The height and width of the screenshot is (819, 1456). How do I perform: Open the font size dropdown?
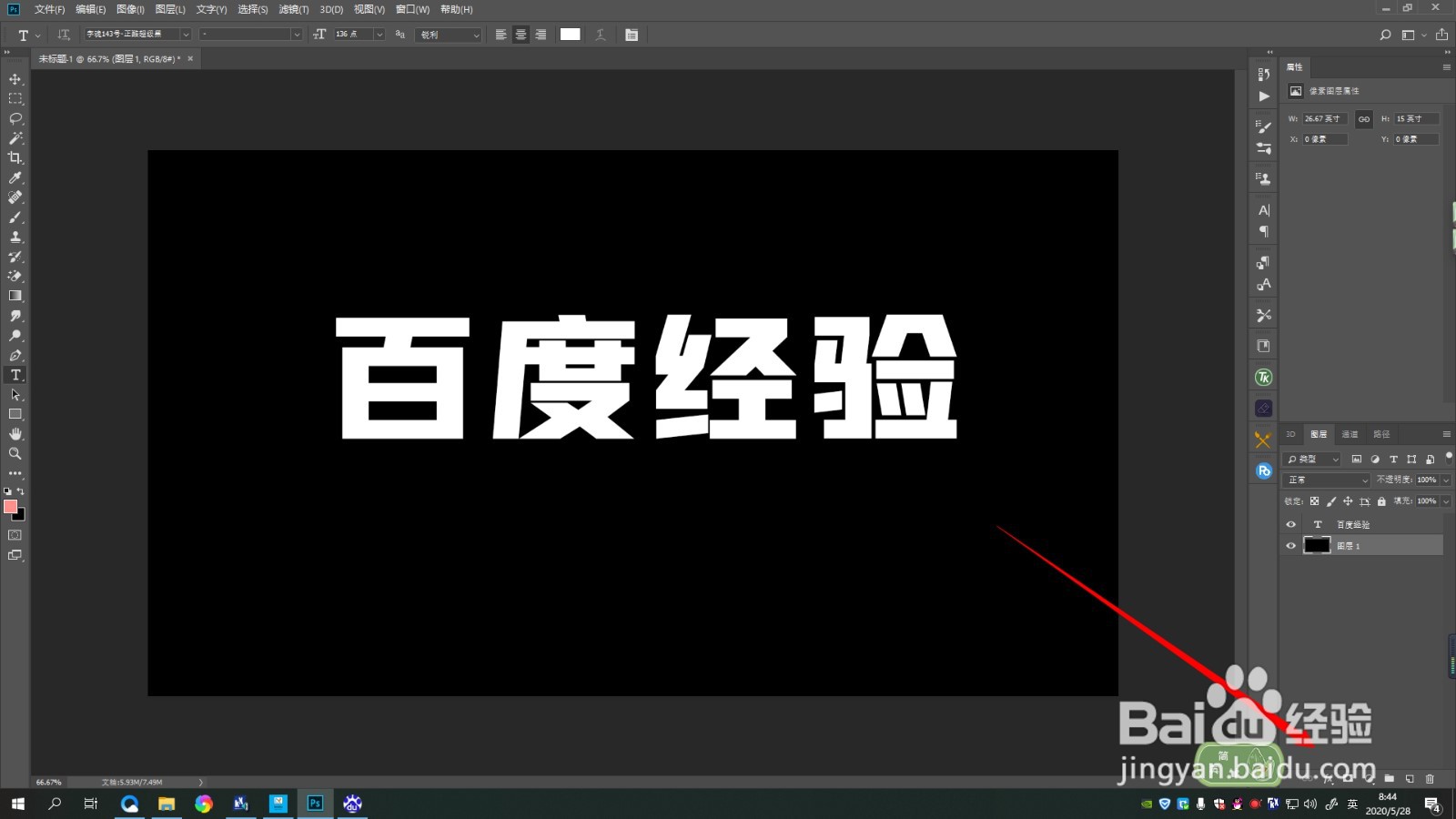pos(379,35)
